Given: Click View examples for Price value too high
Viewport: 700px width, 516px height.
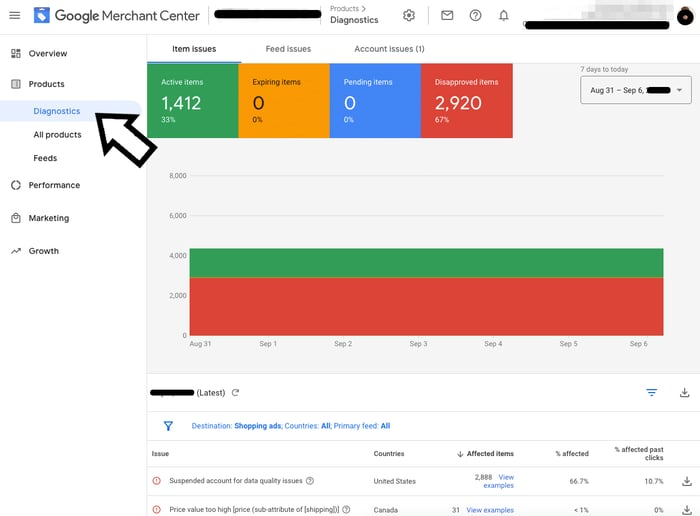Looking at the screenshot, I should [490, 510].
